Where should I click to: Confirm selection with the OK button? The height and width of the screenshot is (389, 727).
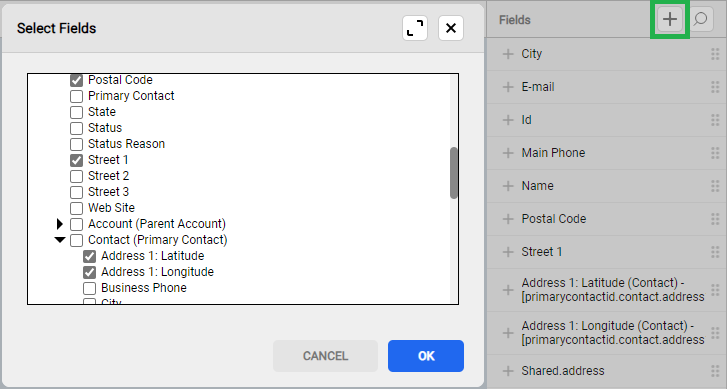coord(426,356)
